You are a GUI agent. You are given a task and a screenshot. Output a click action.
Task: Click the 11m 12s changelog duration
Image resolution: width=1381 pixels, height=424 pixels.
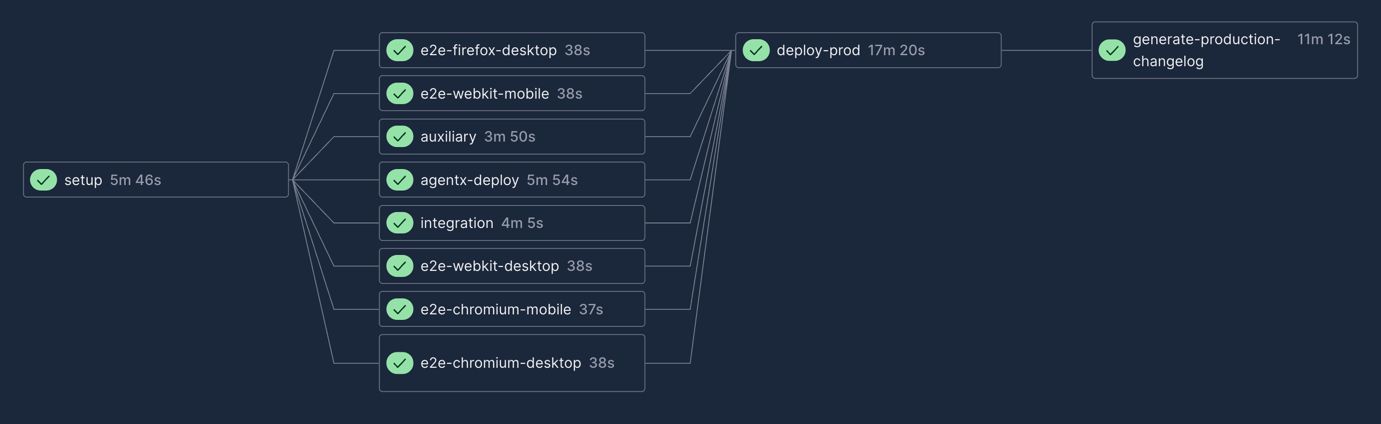click(x=1323, y=39)
